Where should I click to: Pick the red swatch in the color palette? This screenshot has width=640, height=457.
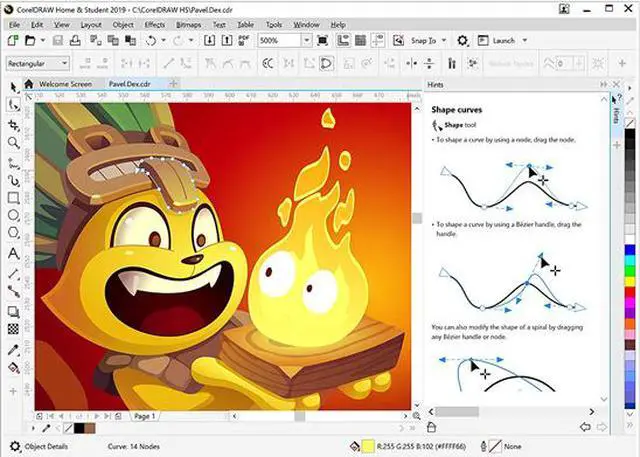[x=630, y=292]
